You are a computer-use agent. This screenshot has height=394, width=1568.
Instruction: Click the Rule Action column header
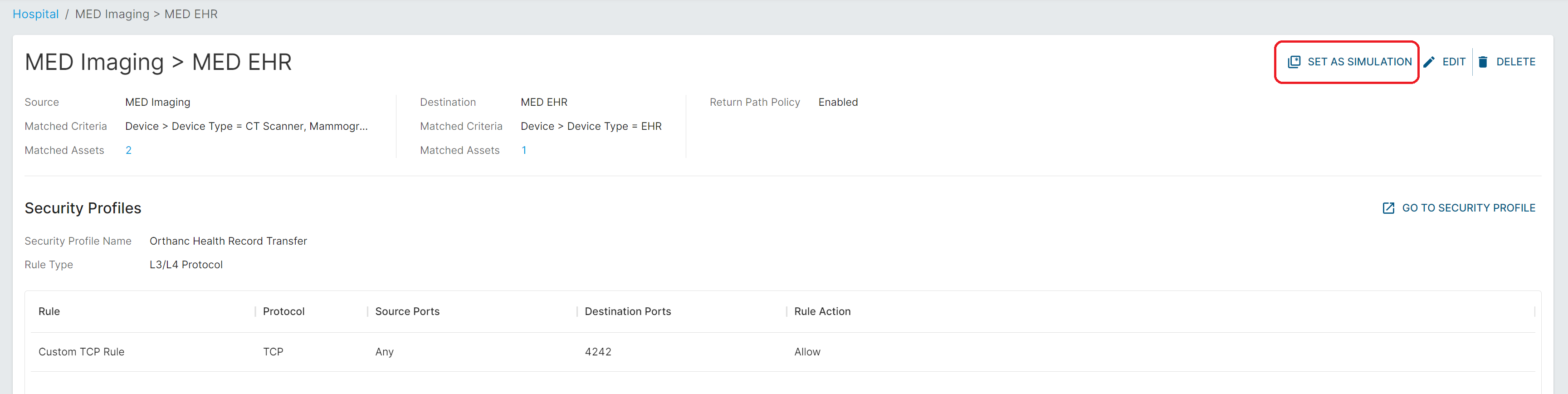822,311
